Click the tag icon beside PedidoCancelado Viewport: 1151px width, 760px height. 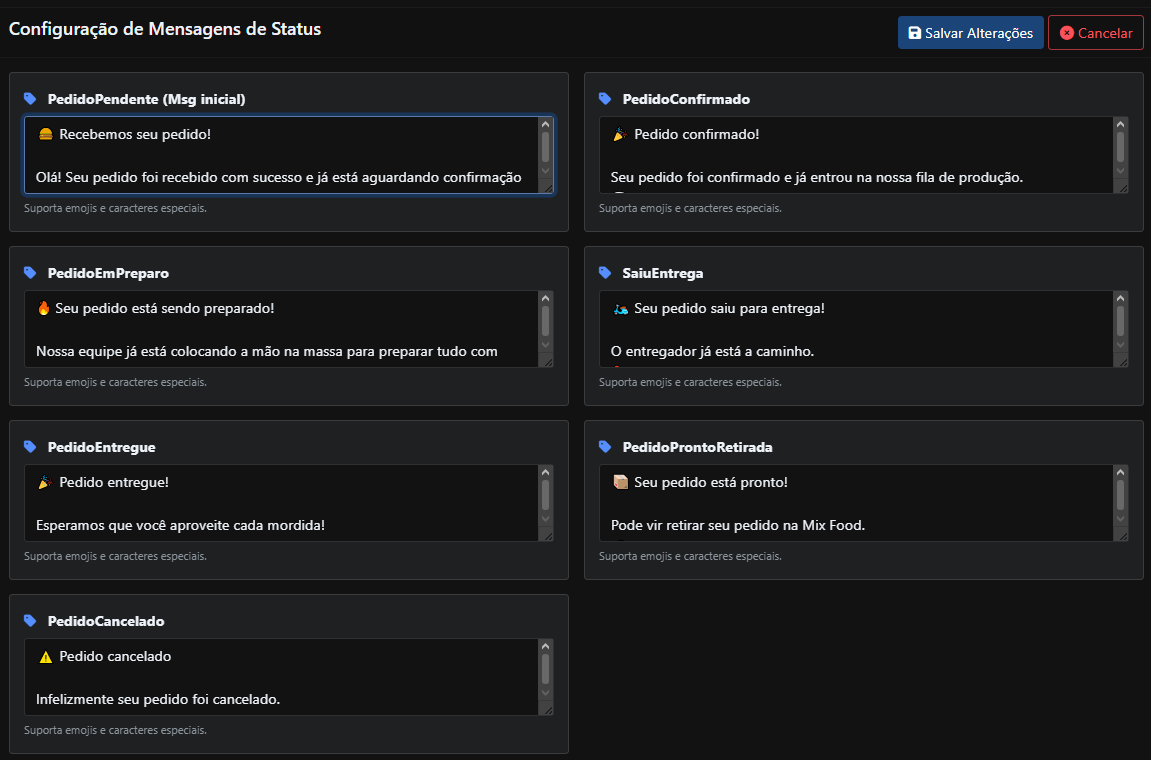pos(30,620)
